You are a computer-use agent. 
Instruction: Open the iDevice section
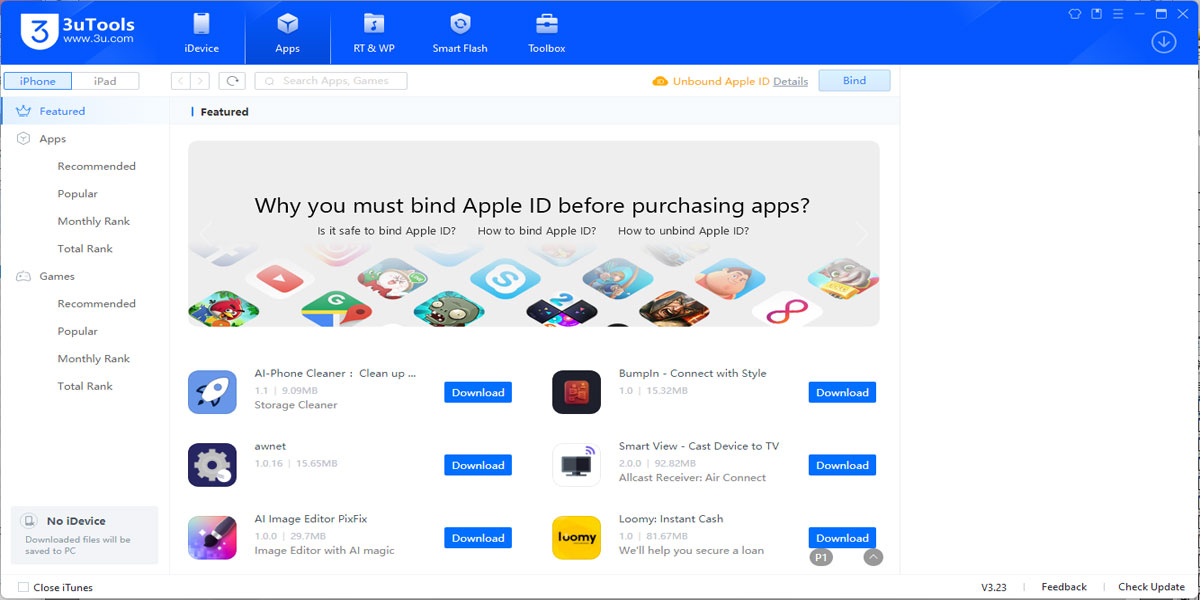pos(201,33)
